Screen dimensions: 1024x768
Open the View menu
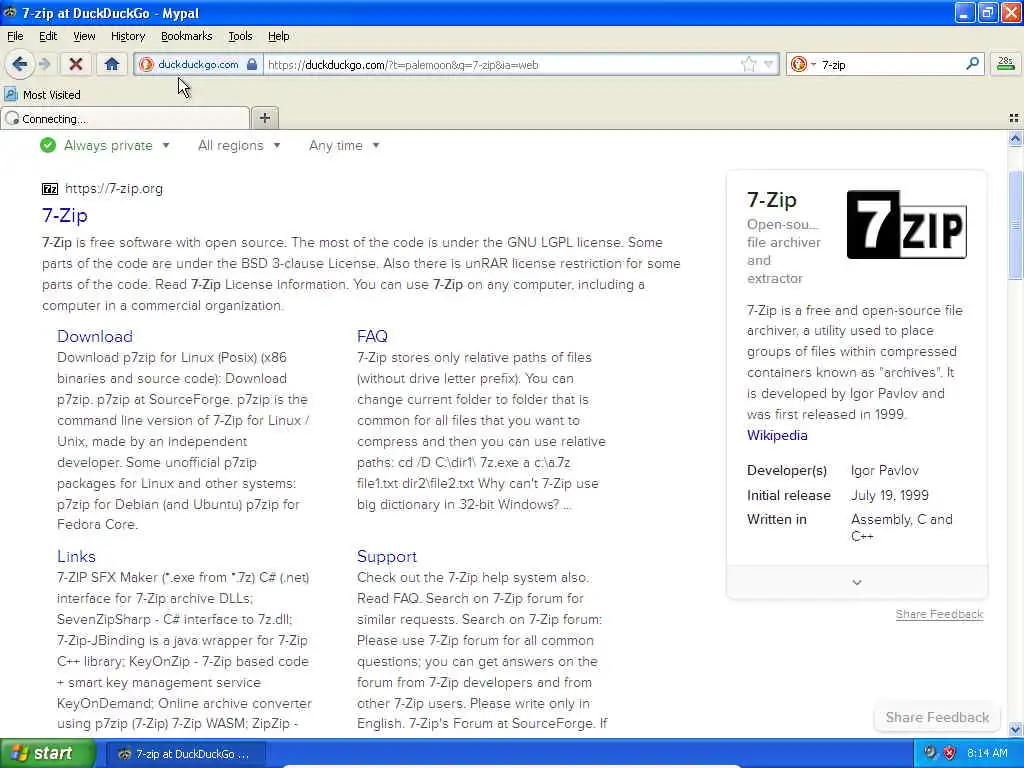pyautogui.click(x=84, y=36)
